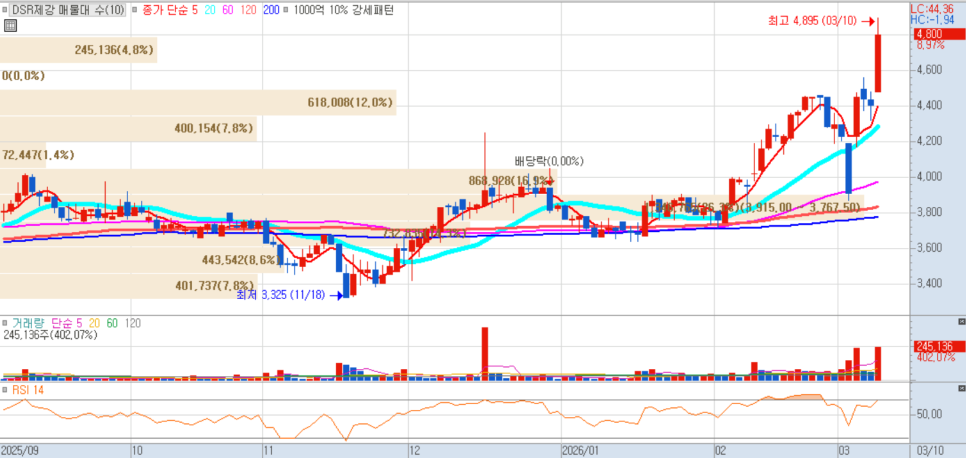Click the 3,800 price axis label
This screenshot has width=966, height=458.
pyautogui.click(x=929, y=213)
